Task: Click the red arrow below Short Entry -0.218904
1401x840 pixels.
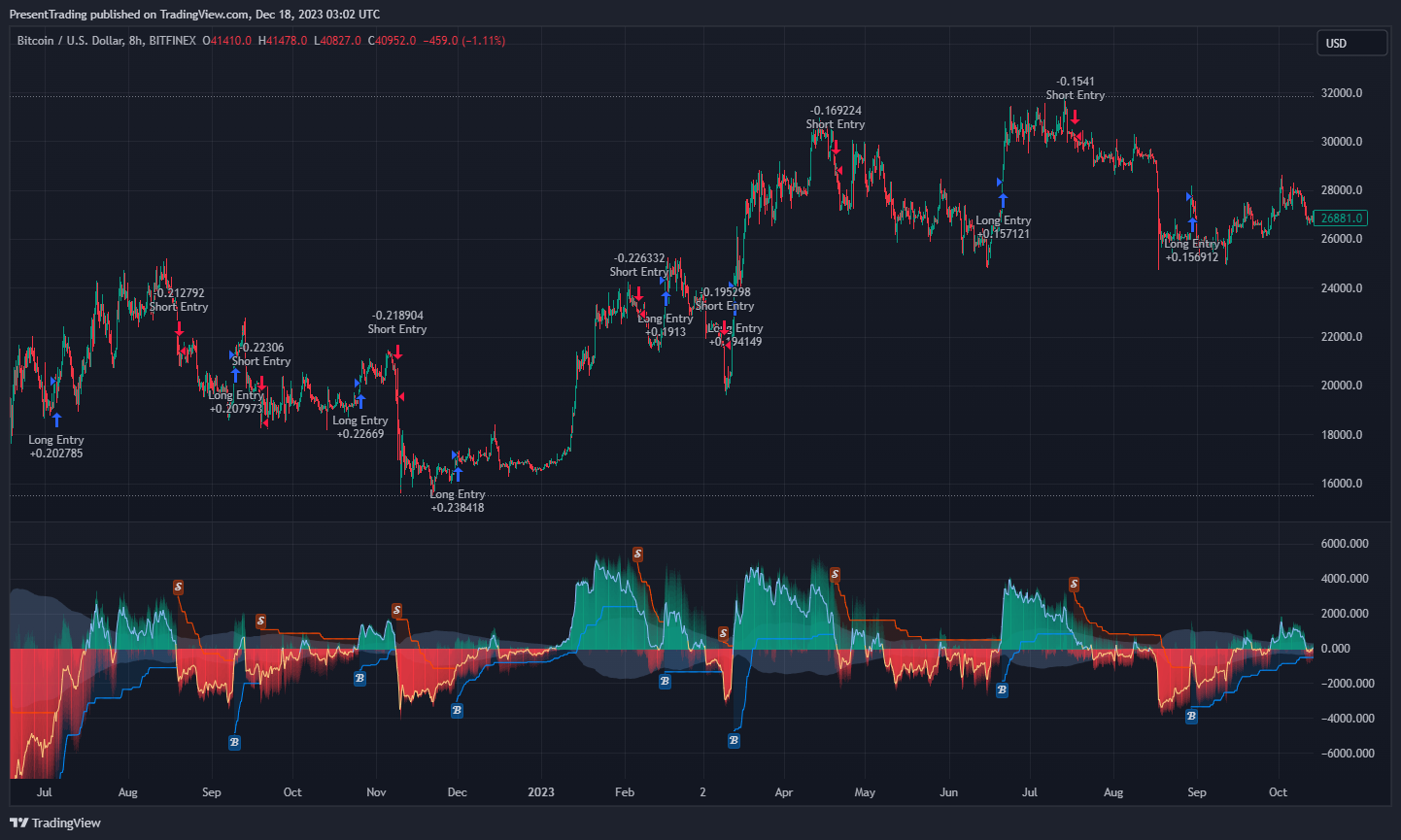Action: tap(397, 353)
